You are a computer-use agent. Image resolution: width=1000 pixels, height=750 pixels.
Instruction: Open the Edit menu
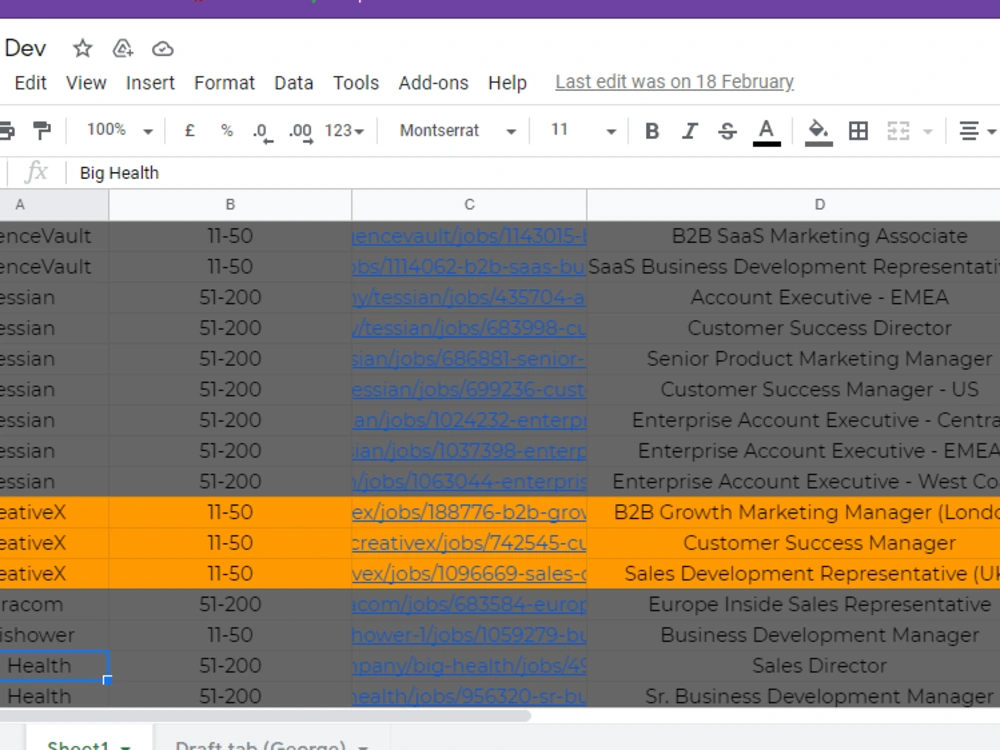point(31,83)
